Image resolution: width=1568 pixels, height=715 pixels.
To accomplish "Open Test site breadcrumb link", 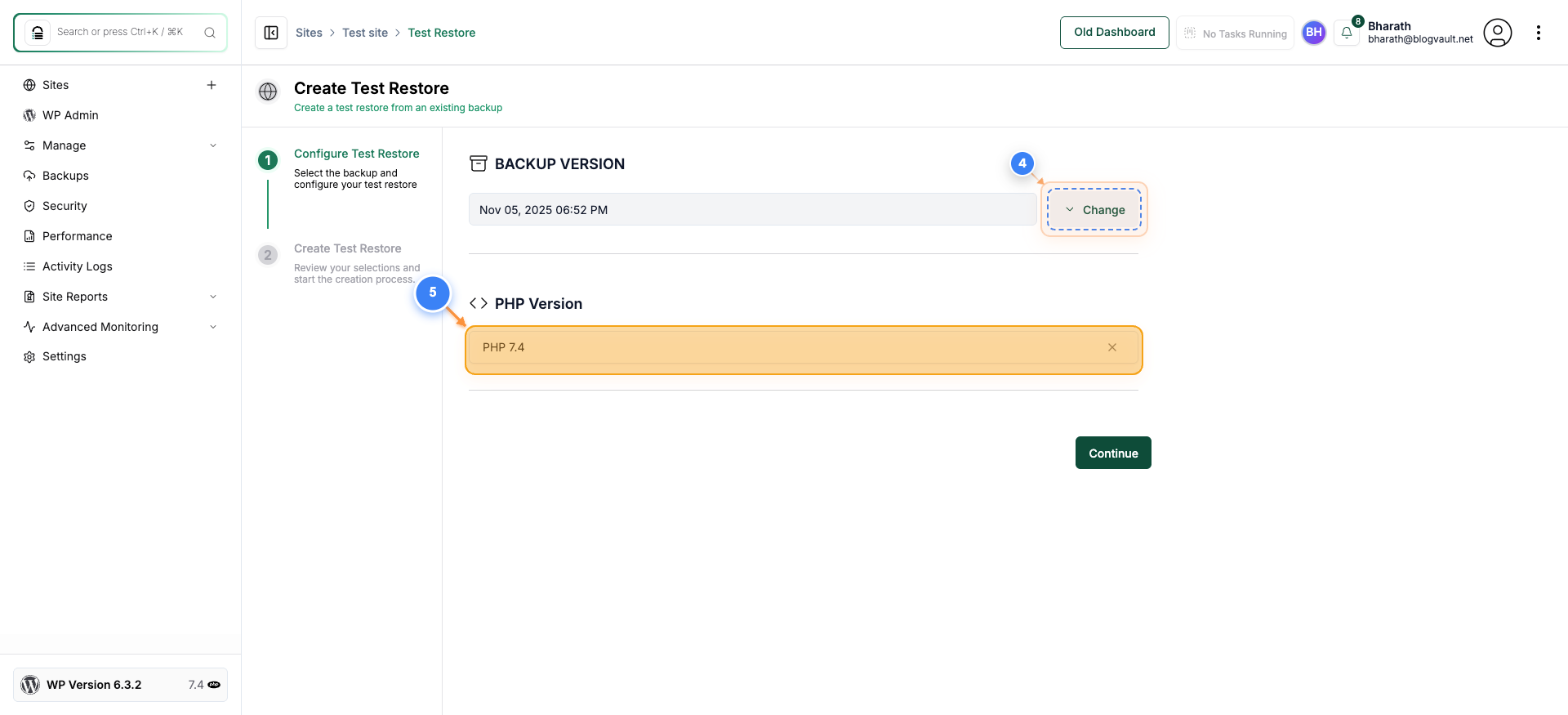I will coord(365,33).
